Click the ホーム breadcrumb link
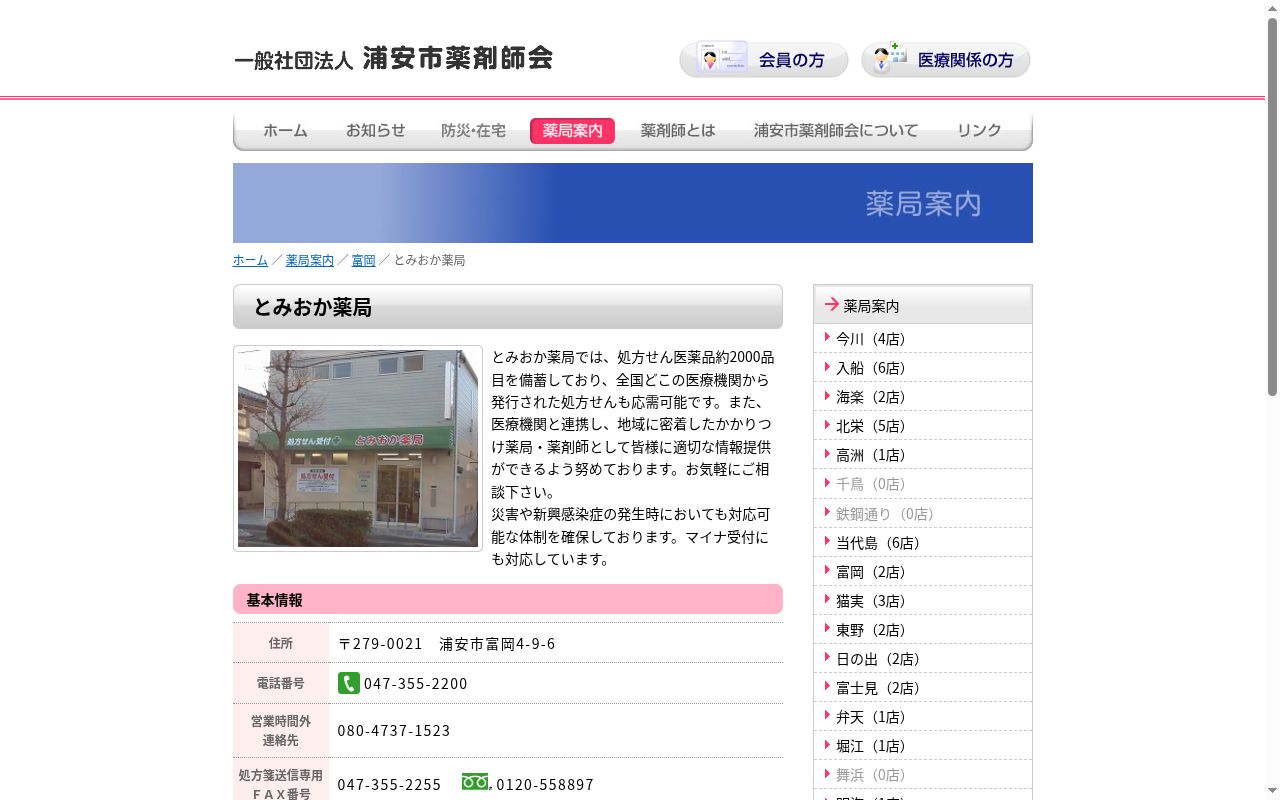 tap(250, 260)
